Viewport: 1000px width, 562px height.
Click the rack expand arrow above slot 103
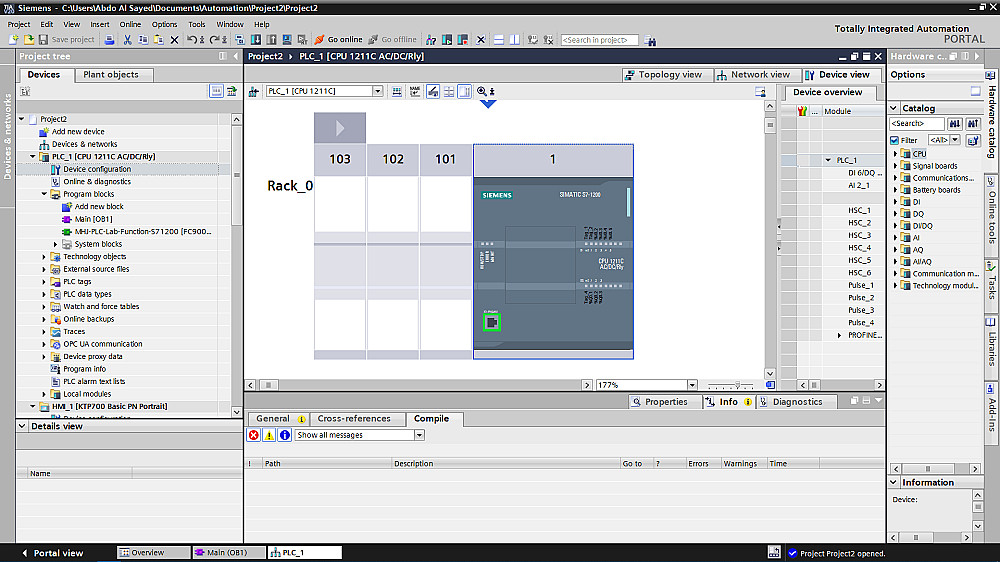pos(340,128)
